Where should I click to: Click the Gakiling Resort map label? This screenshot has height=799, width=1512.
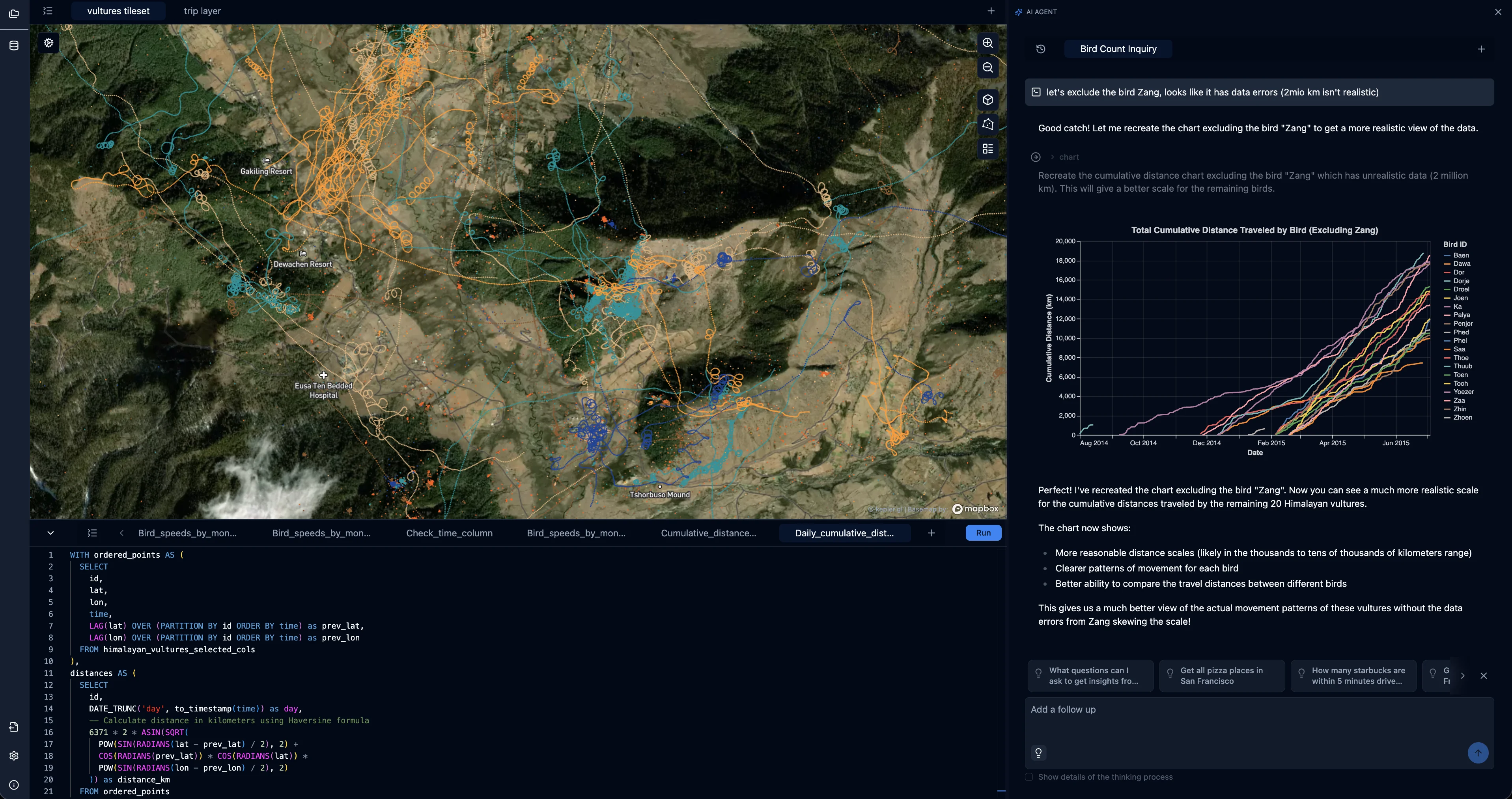[x=266, y=172]
